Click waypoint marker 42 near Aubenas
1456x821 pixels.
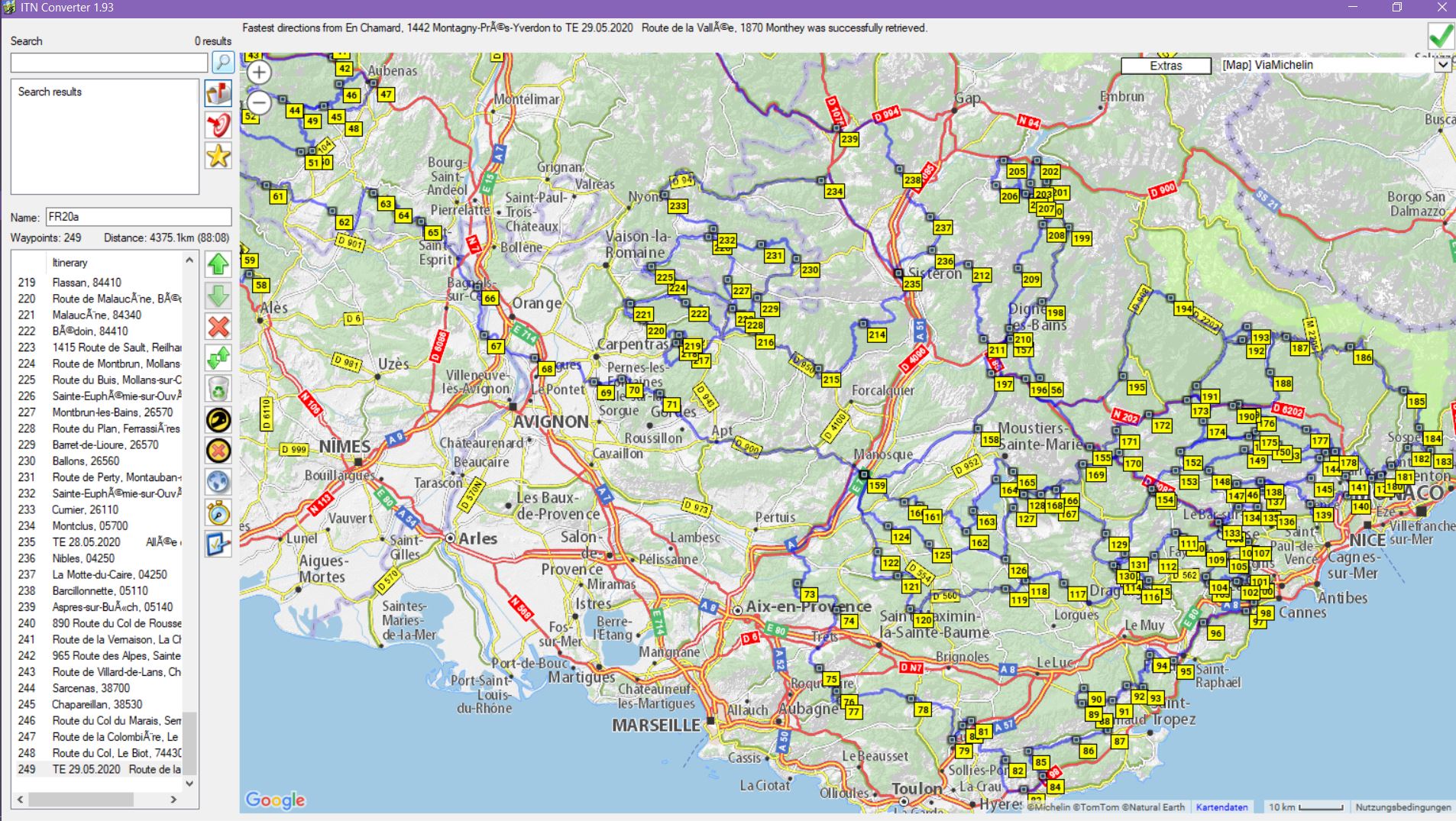tap(345, 69)
